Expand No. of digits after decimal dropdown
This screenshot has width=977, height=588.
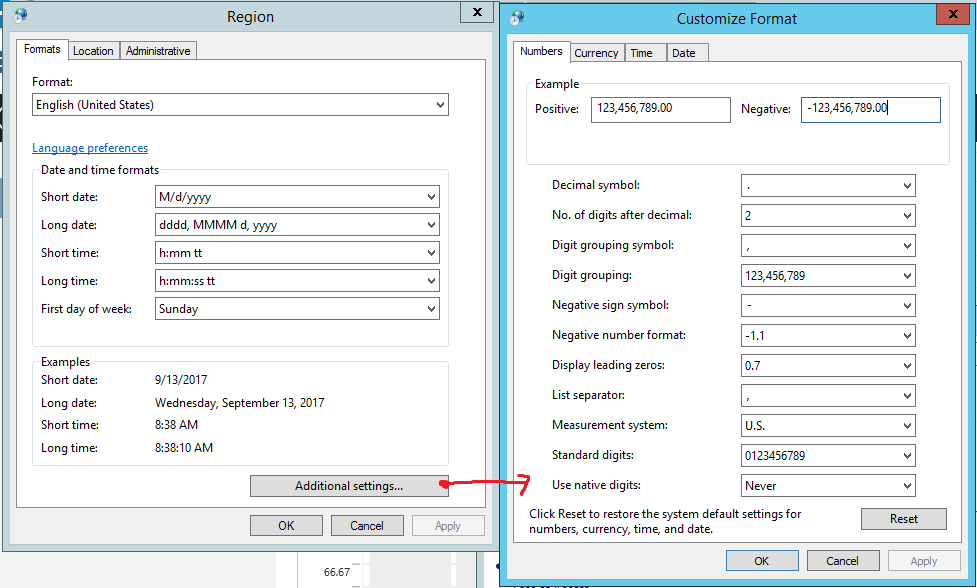coord(828,216)
